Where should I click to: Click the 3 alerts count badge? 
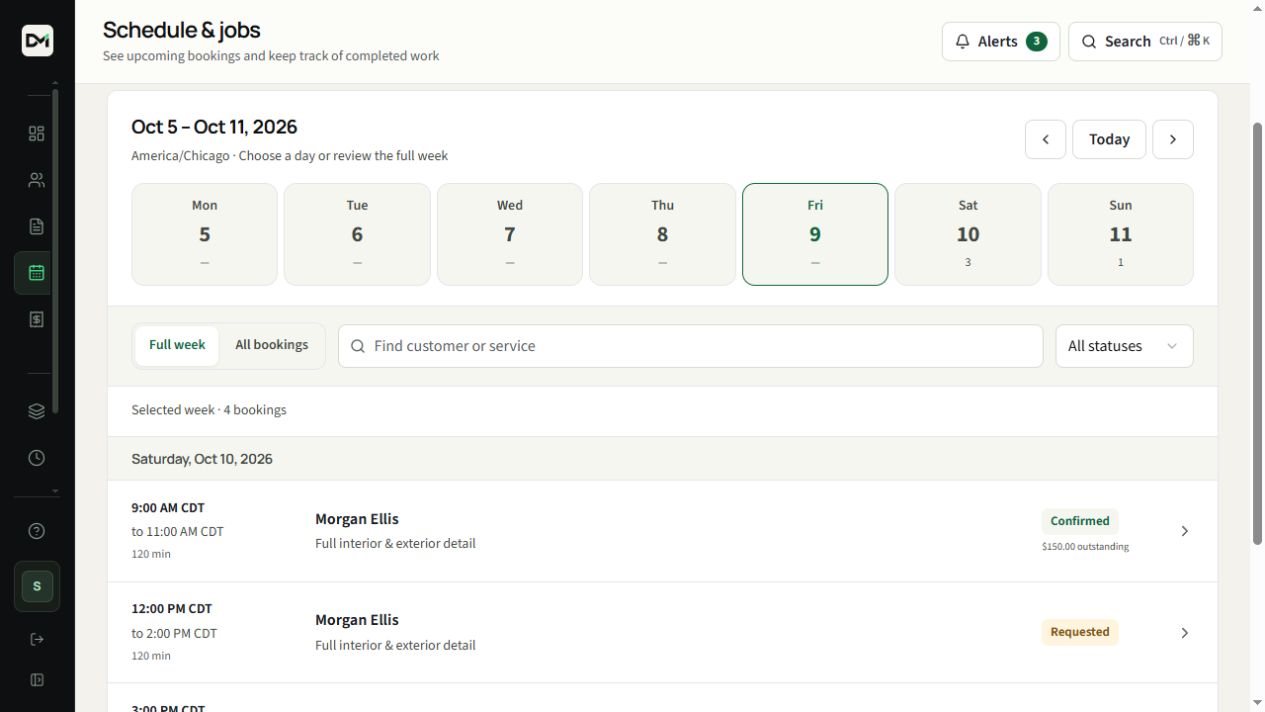click(x=1036, y=41)
